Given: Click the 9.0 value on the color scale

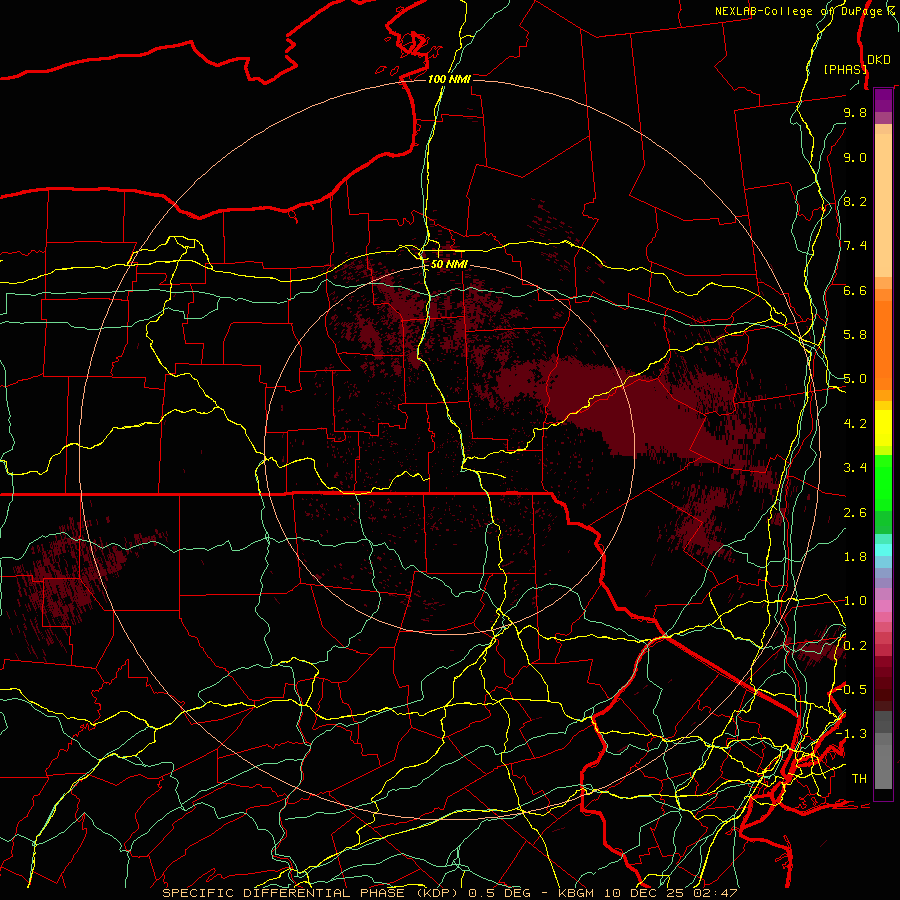Looking at the screenshot, I should (x=855, y=157).
